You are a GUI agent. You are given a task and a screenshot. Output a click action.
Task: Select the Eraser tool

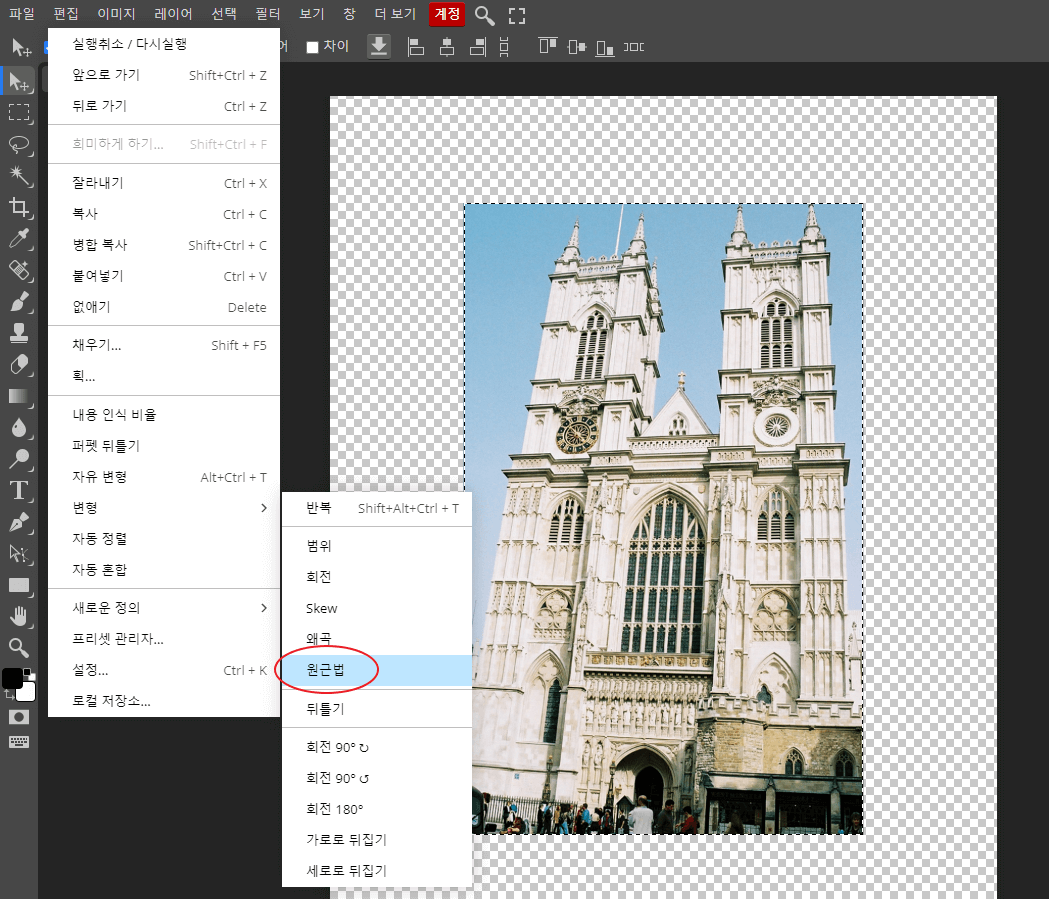click(19, 365)
